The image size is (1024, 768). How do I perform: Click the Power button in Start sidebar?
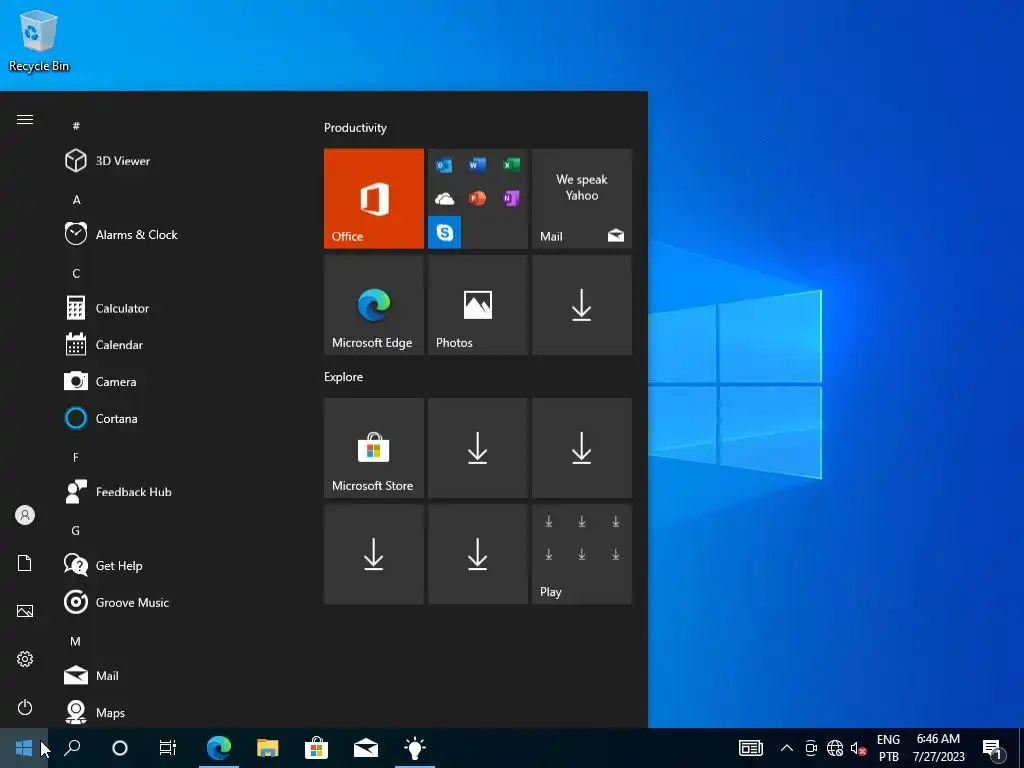point(25,707)
